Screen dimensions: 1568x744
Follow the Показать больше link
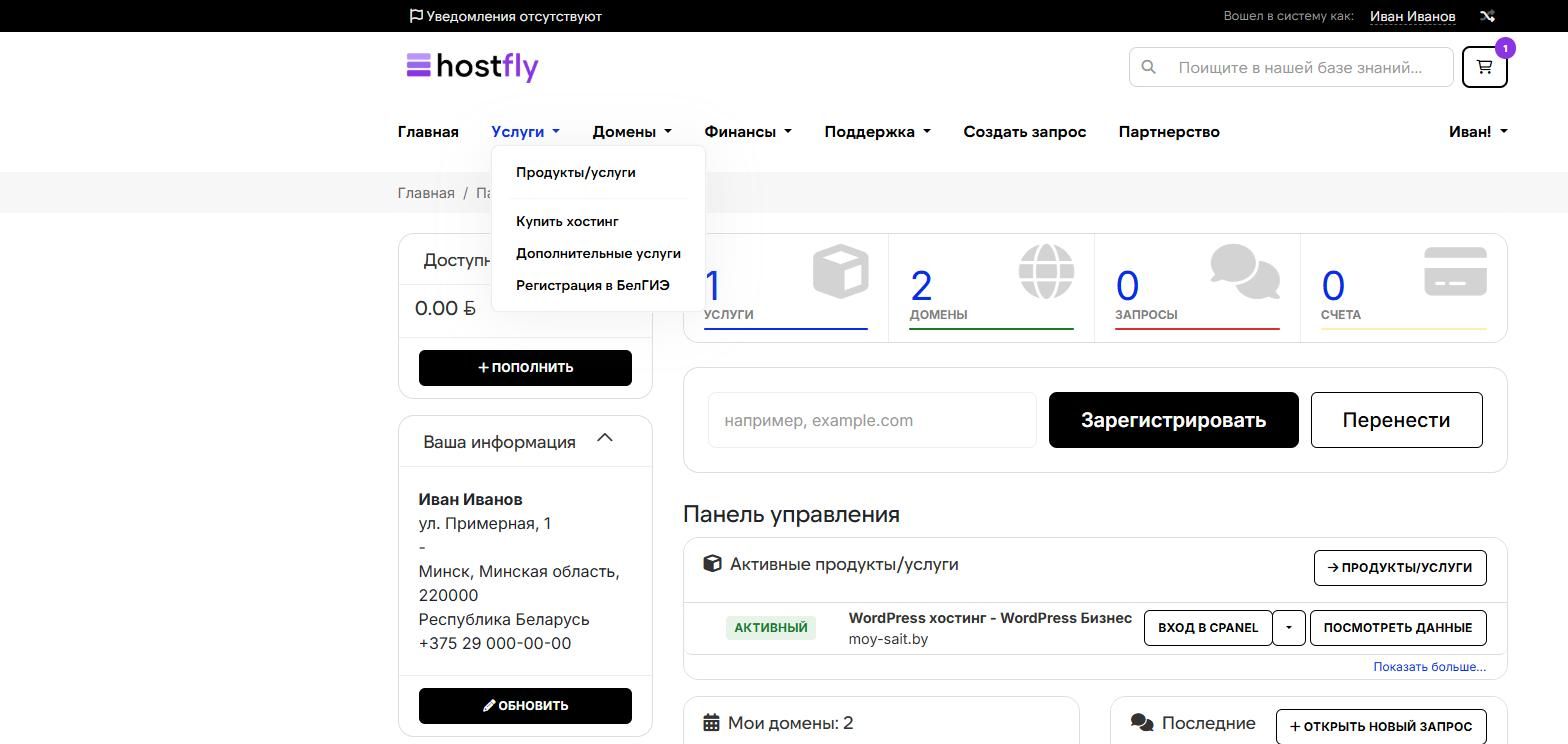[1429, 667]
